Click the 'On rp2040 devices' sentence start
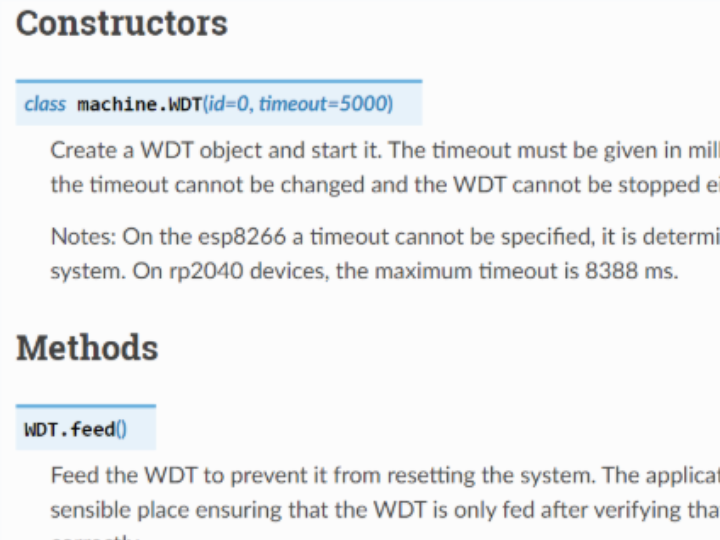 tap(231, 271)
